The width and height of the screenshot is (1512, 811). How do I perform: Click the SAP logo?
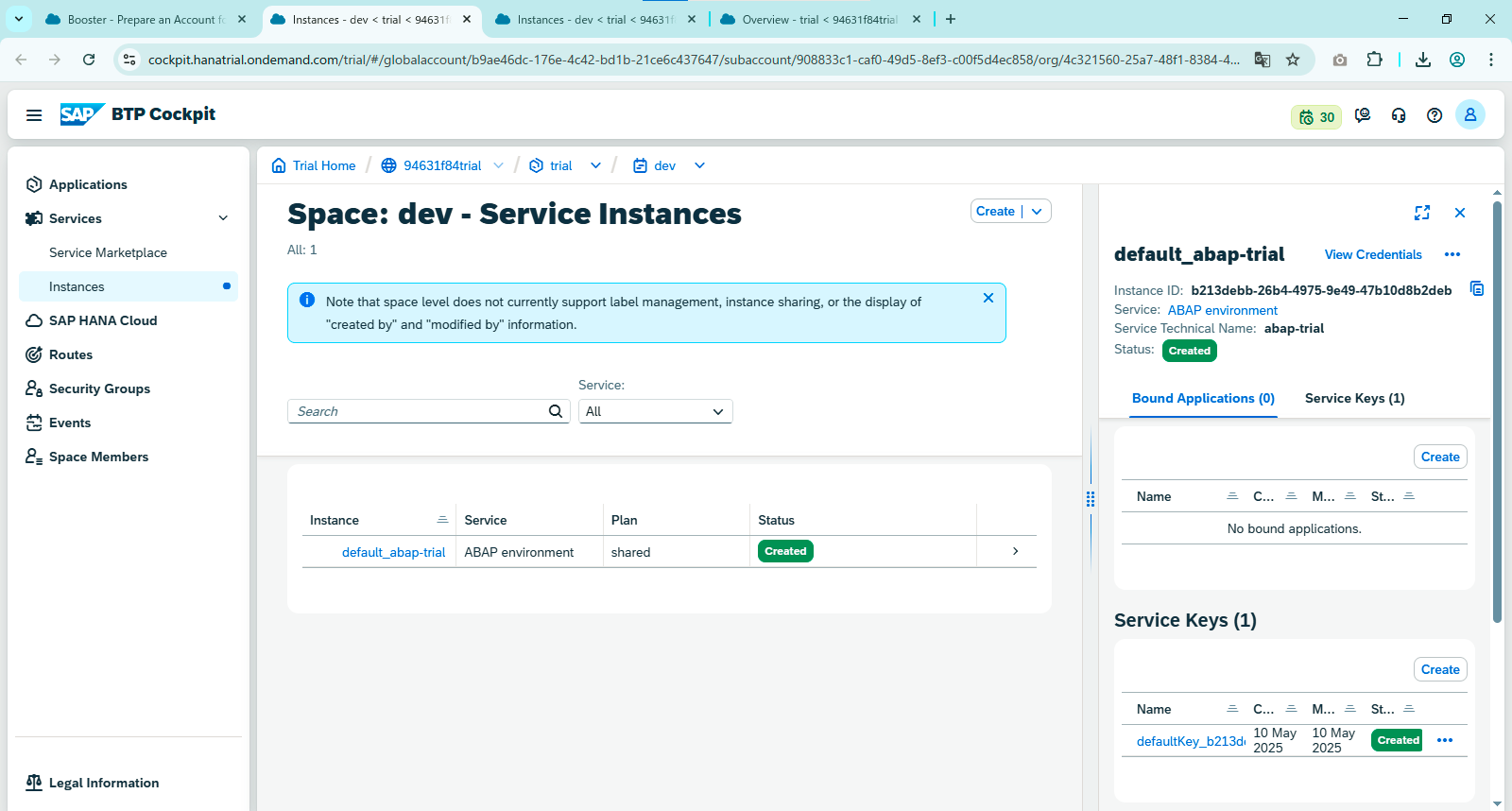(x=81, y=114)
